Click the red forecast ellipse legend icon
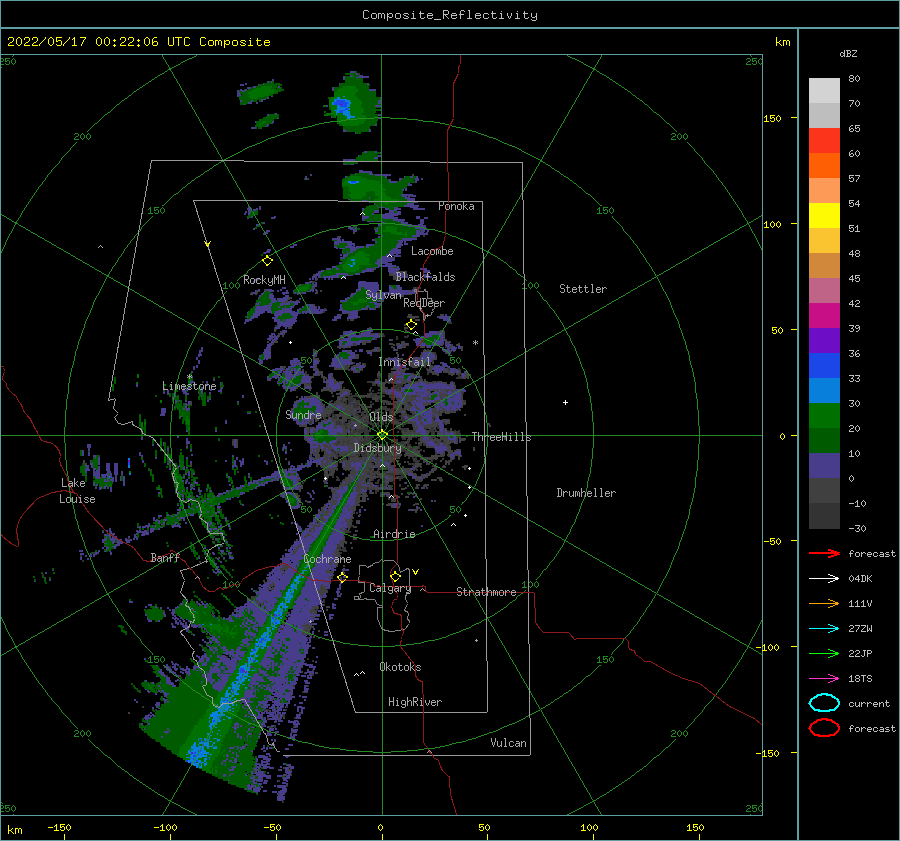The width and height of the screenshot is (900, 841). (824, 728)
